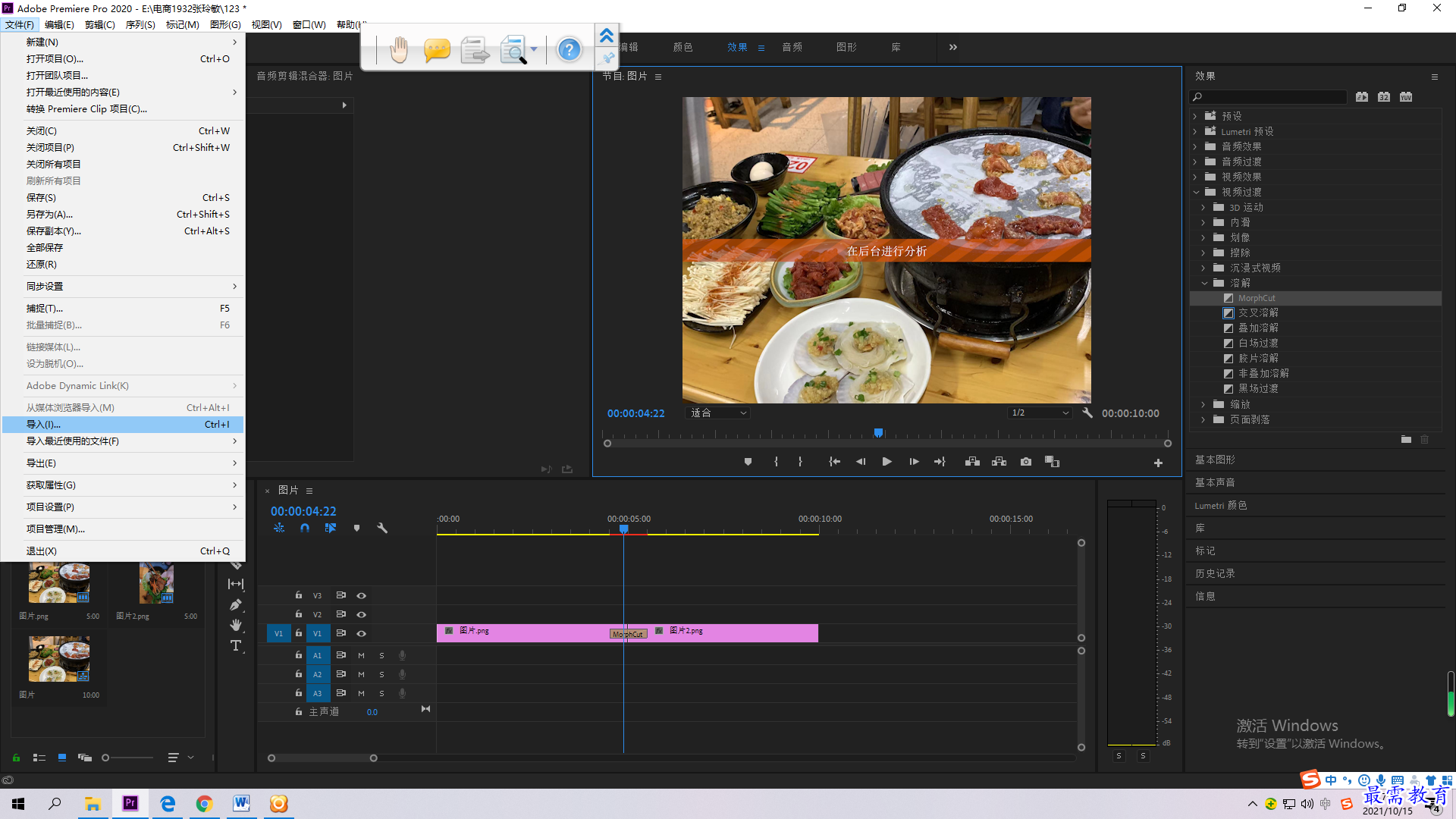Step back one frame
Screen dimensions: 1456x819
[x=861, y=462]
